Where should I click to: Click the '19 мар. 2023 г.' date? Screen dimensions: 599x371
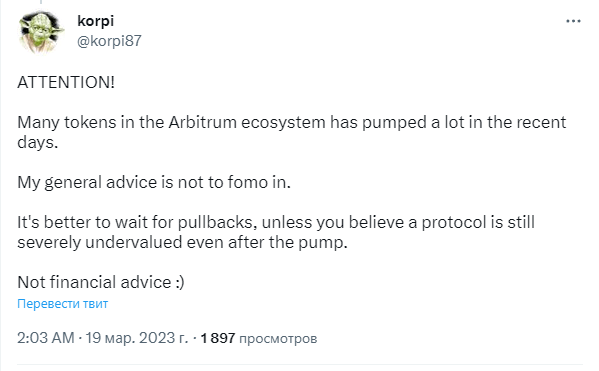pyautogui.click(x=137, y=338)
